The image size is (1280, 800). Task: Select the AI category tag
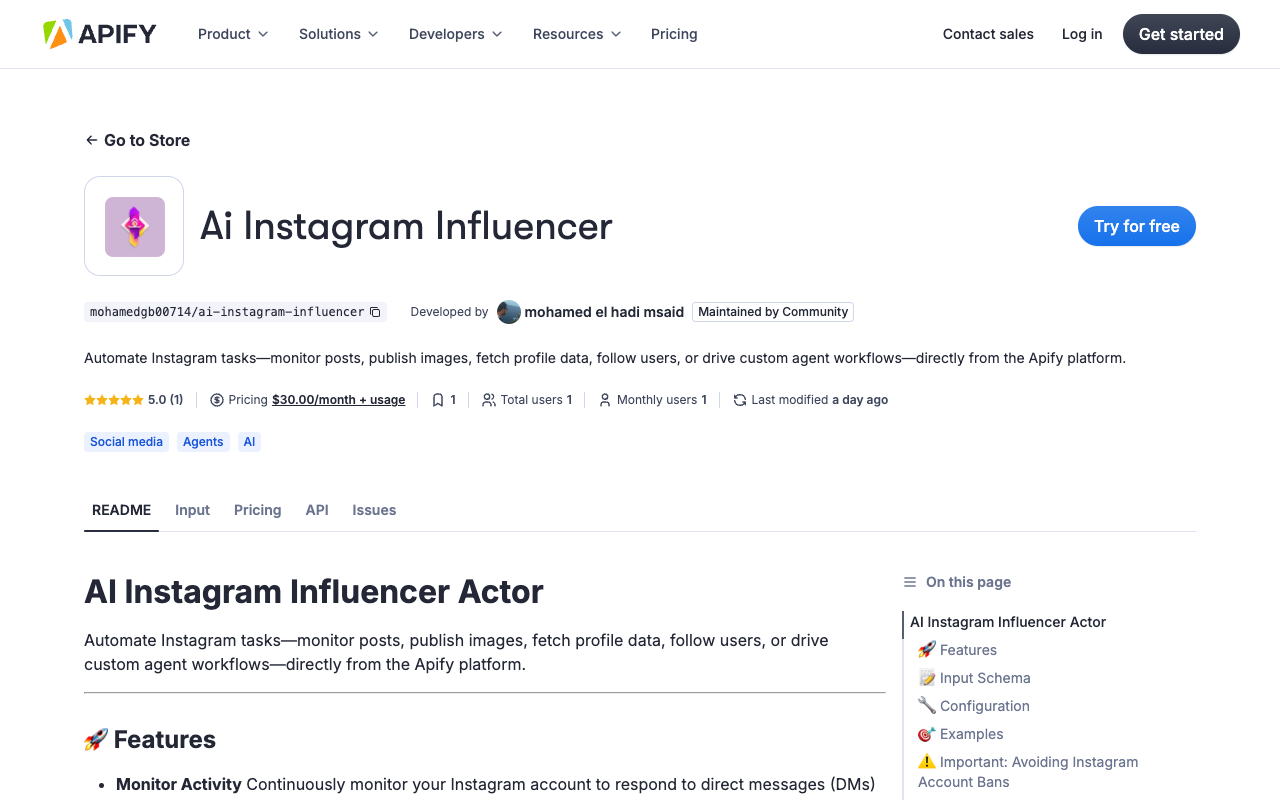coord(249,442)
